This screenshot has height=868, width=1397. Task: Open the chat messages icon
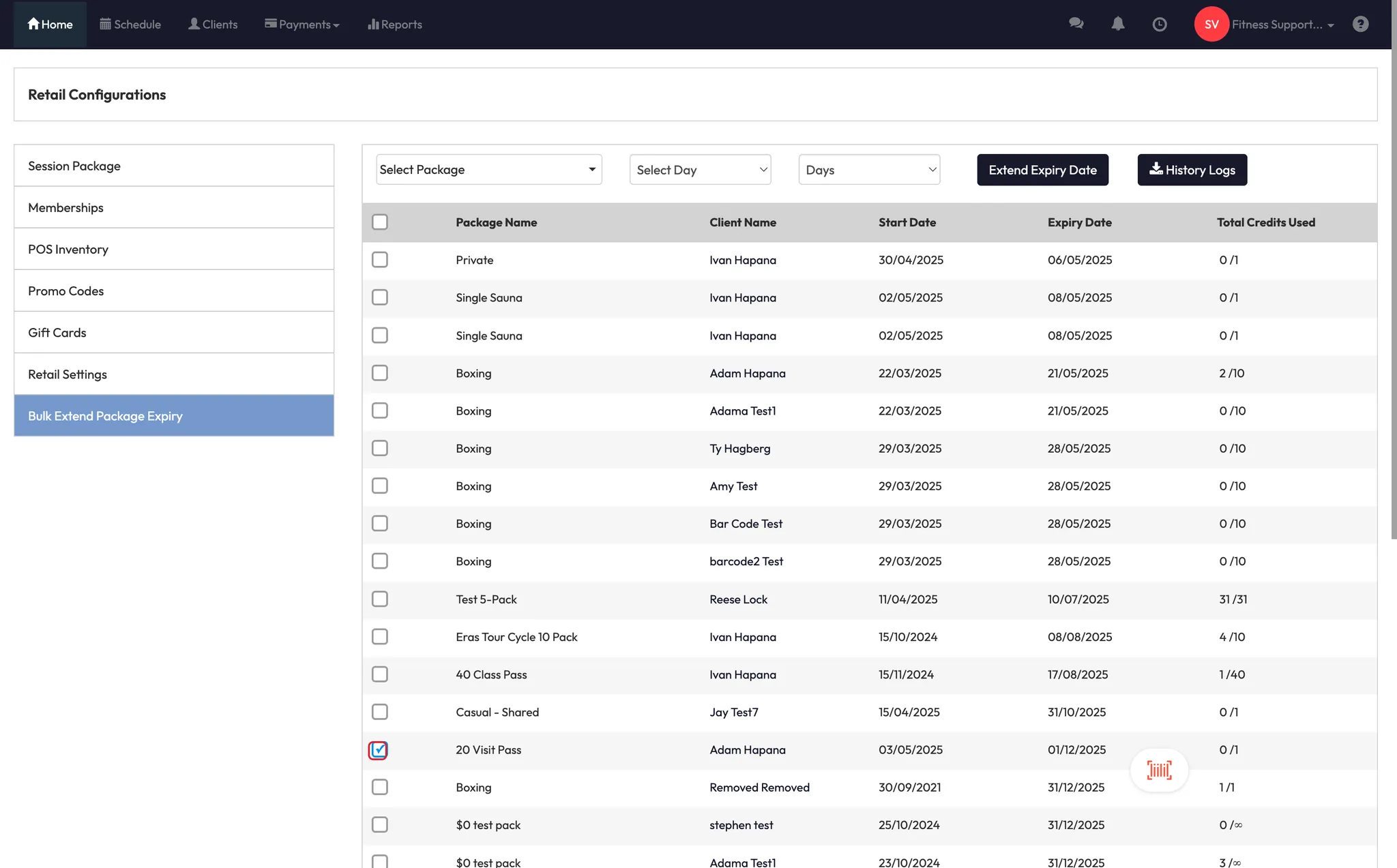pyautogui.click(x=1076, y=24)
